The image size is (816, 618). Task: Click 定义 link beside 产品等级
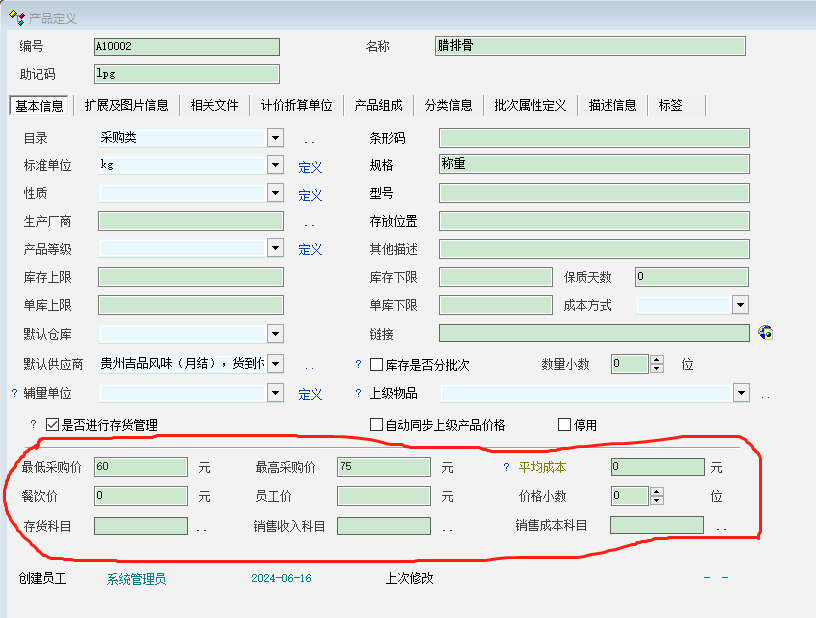tap(310, 250)
